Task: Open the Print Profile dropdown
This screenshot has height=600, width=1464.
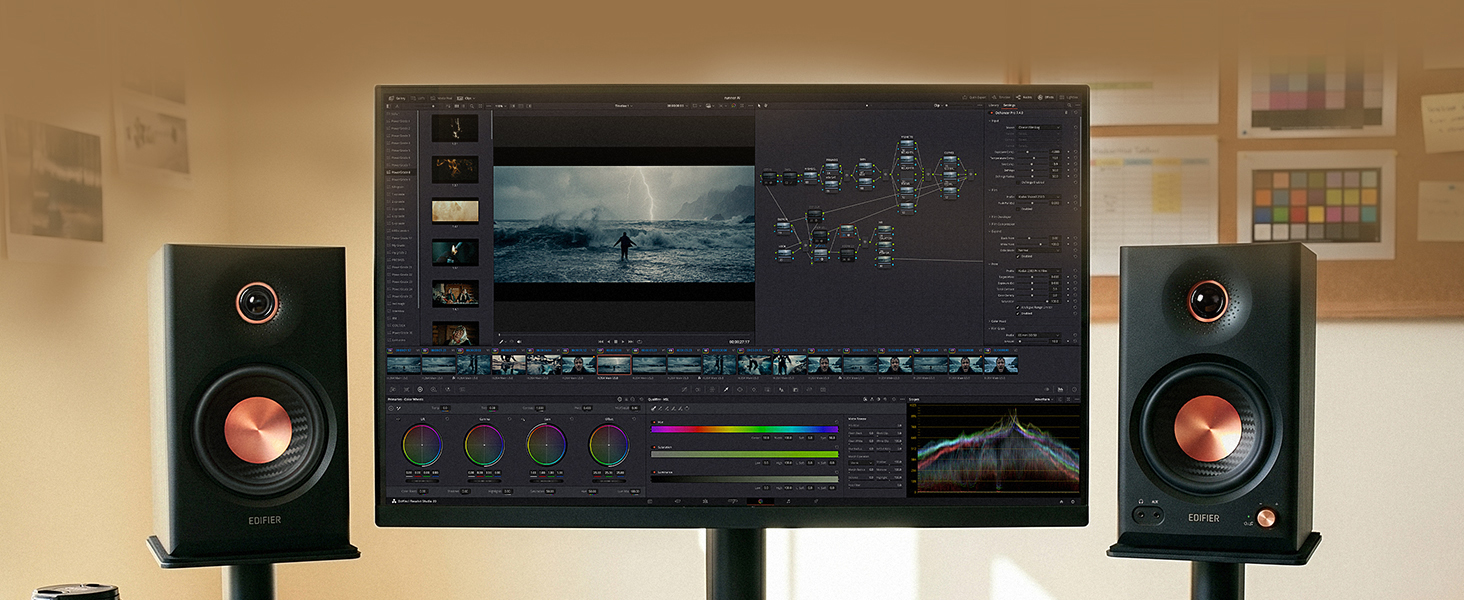Action: coord(1039,270)
